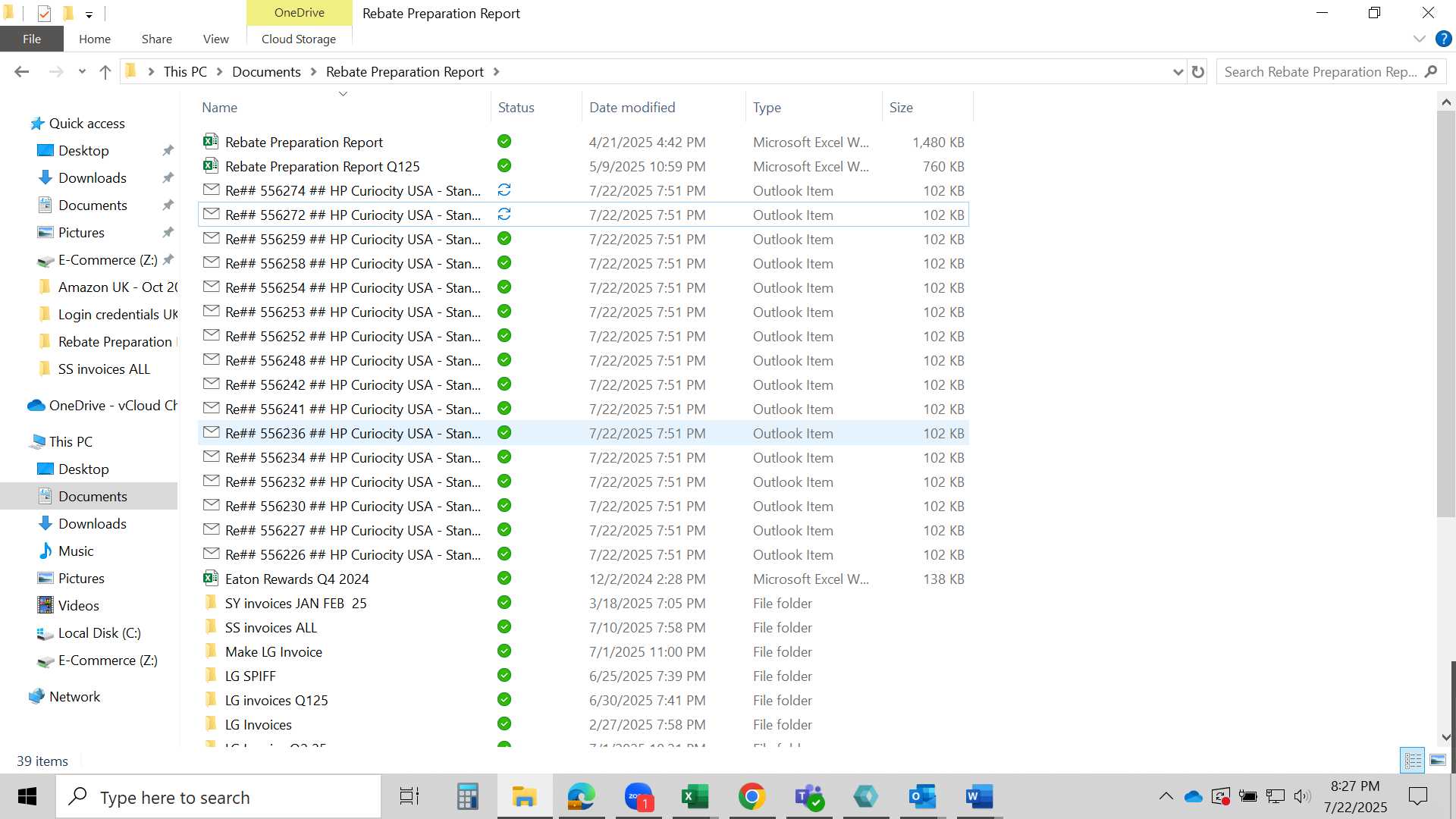Viewport: 1456px width, 819px height.
Task: Click the 'Documents' breadcrumb
Action: coord(266,71)
